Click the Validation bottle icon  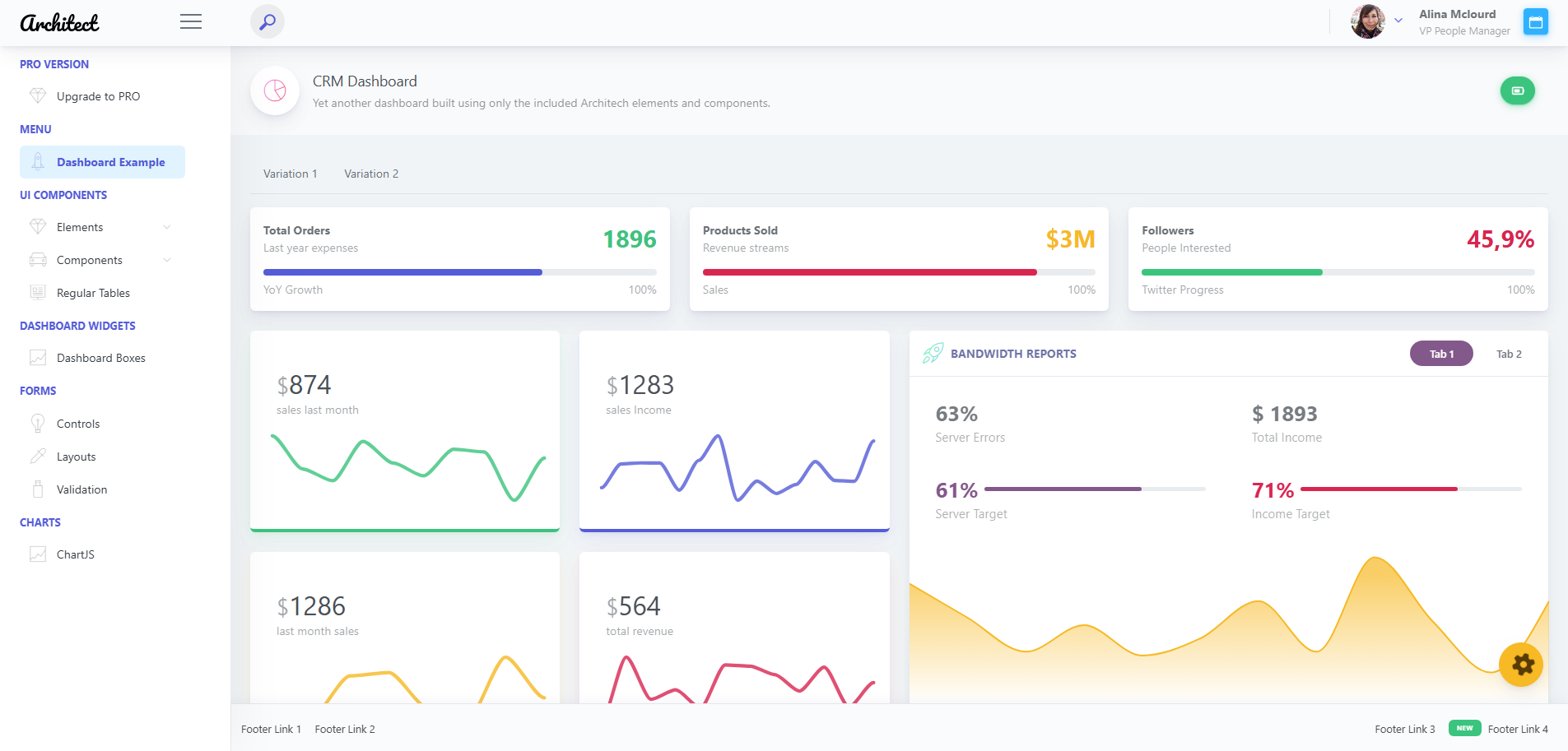click(38, 489)
